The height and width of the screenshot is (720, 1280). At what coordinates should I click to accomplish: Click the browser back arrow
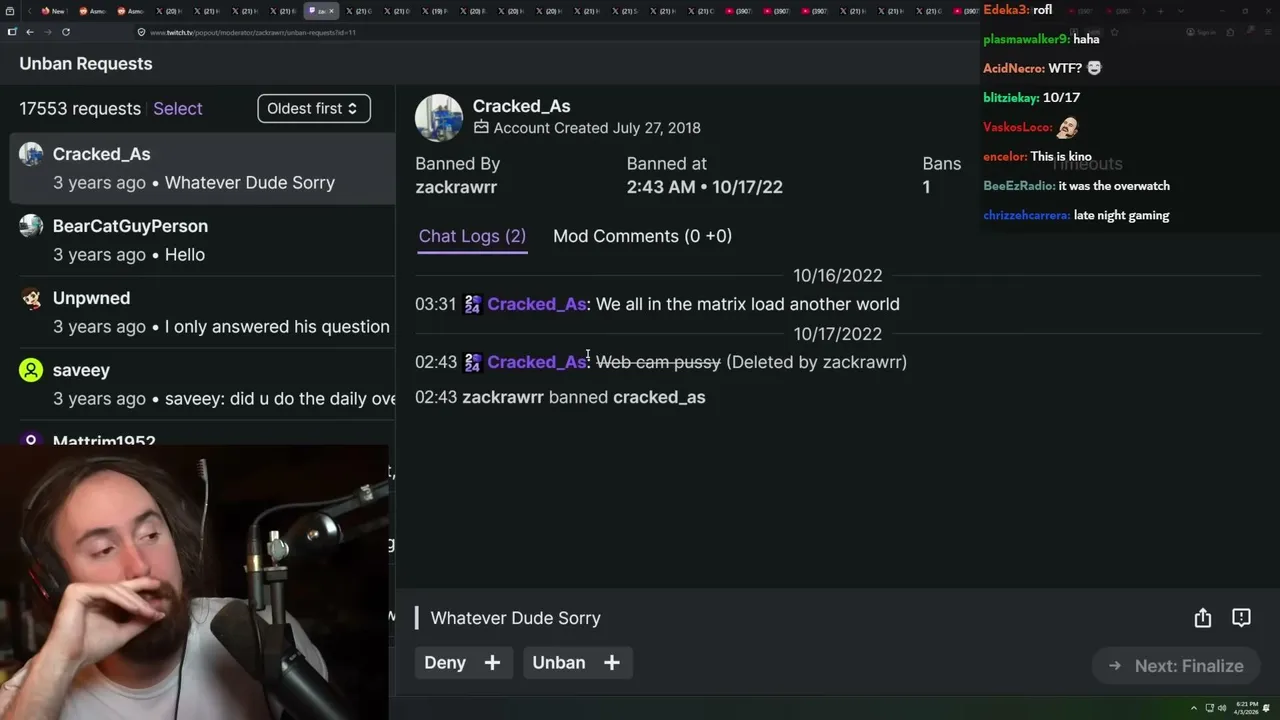click(x=30, y=32)
